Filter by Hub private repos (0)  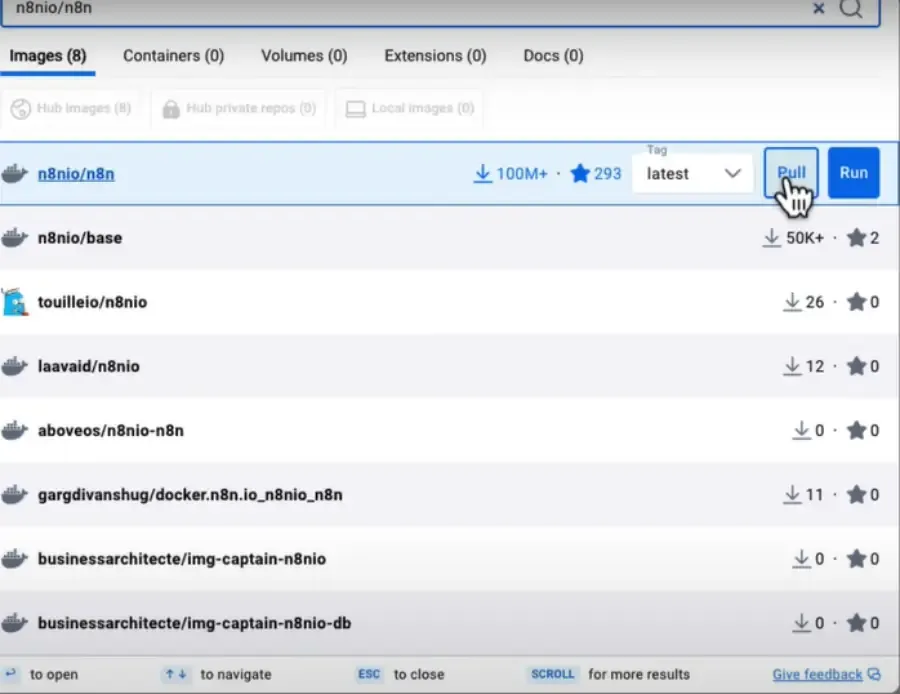click(x=239, y=108)
